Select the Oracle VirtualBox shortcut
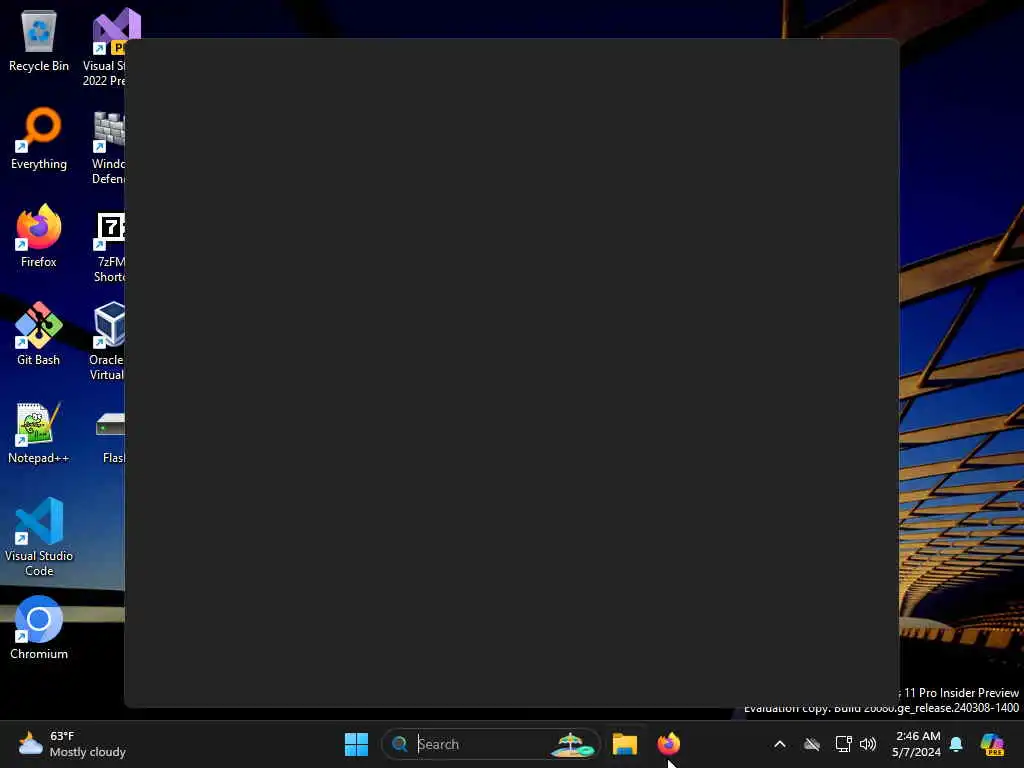 pos(108,341)
